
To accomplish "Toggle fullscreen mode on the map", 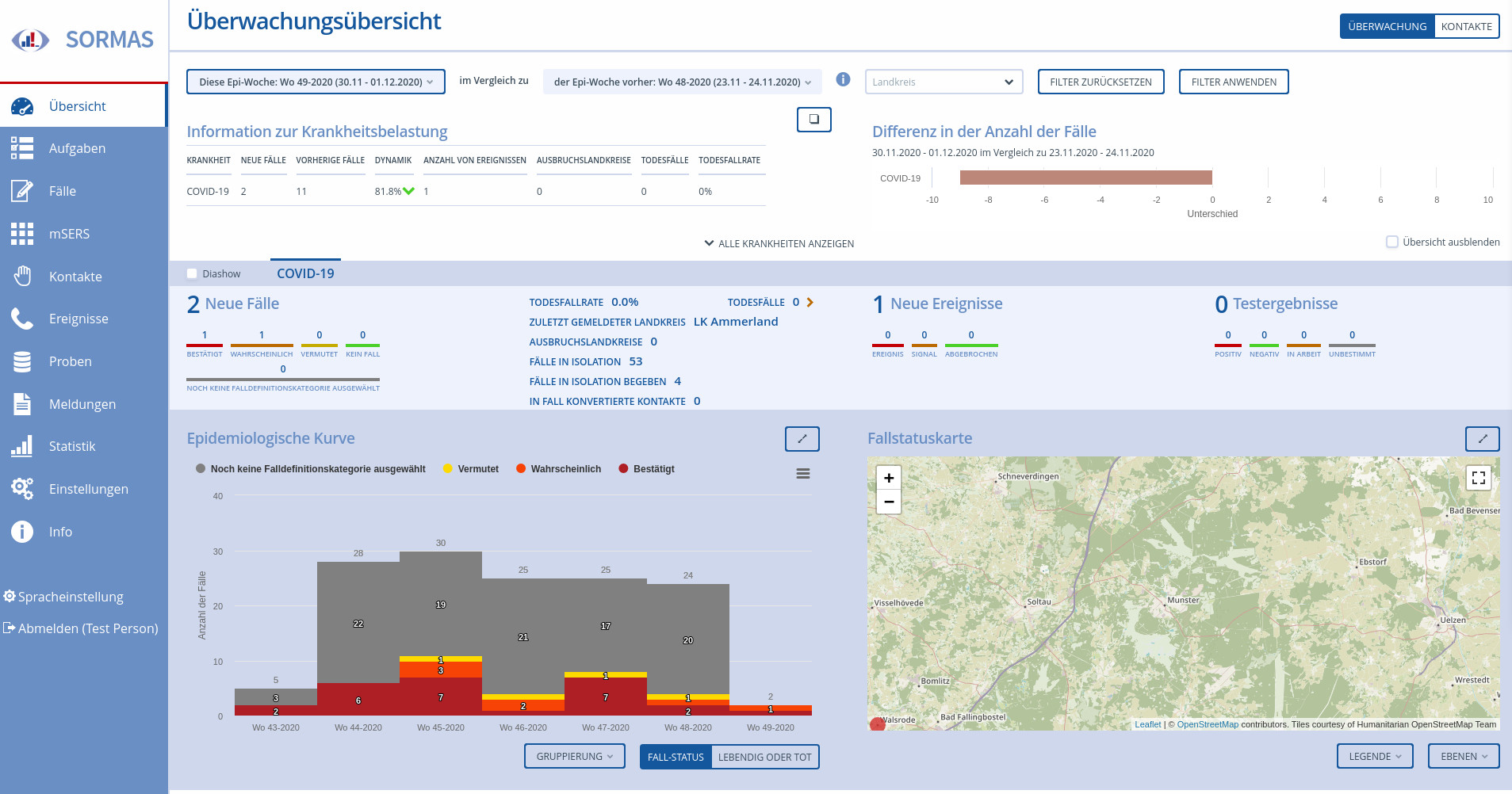I will (x=1478, y=478).
